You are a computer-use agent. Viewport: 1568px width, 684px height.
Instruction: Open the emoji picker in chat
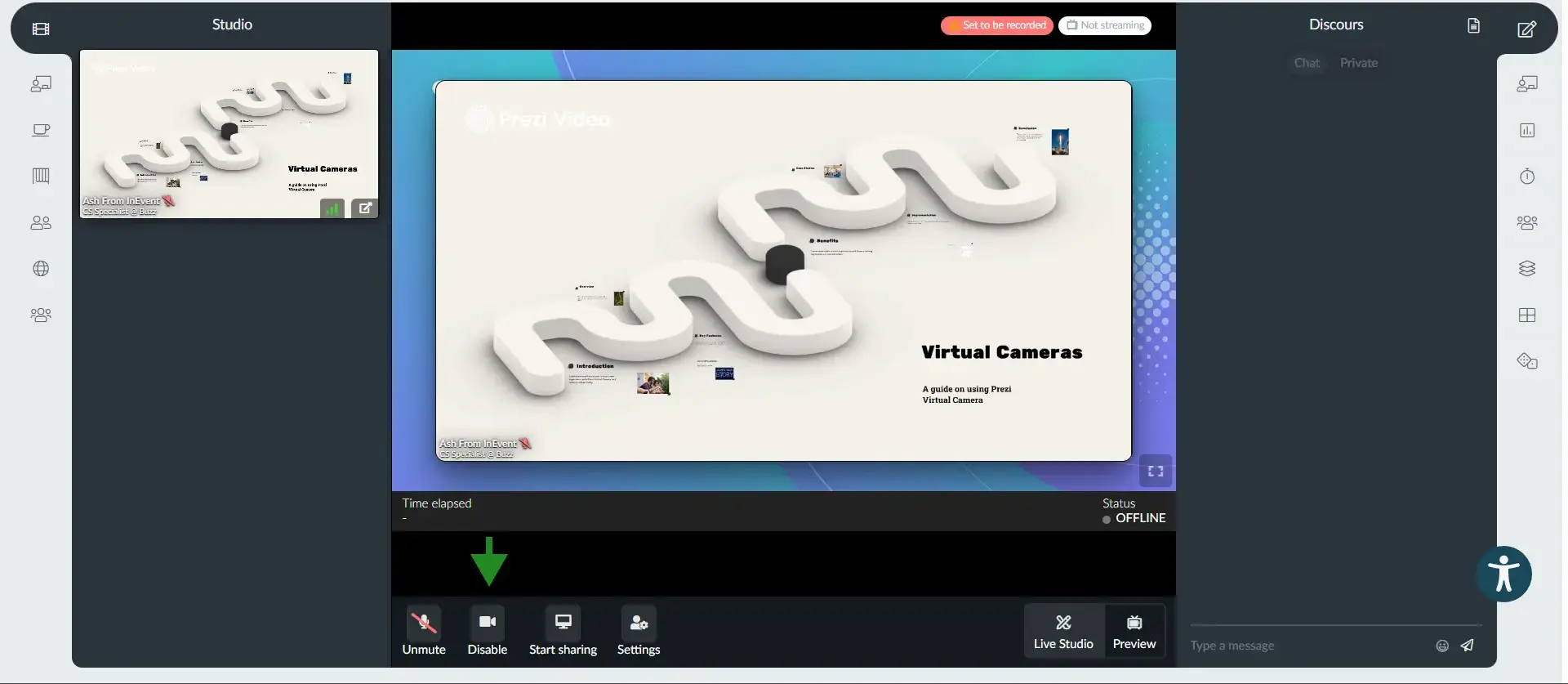[x=1442, y=646]
